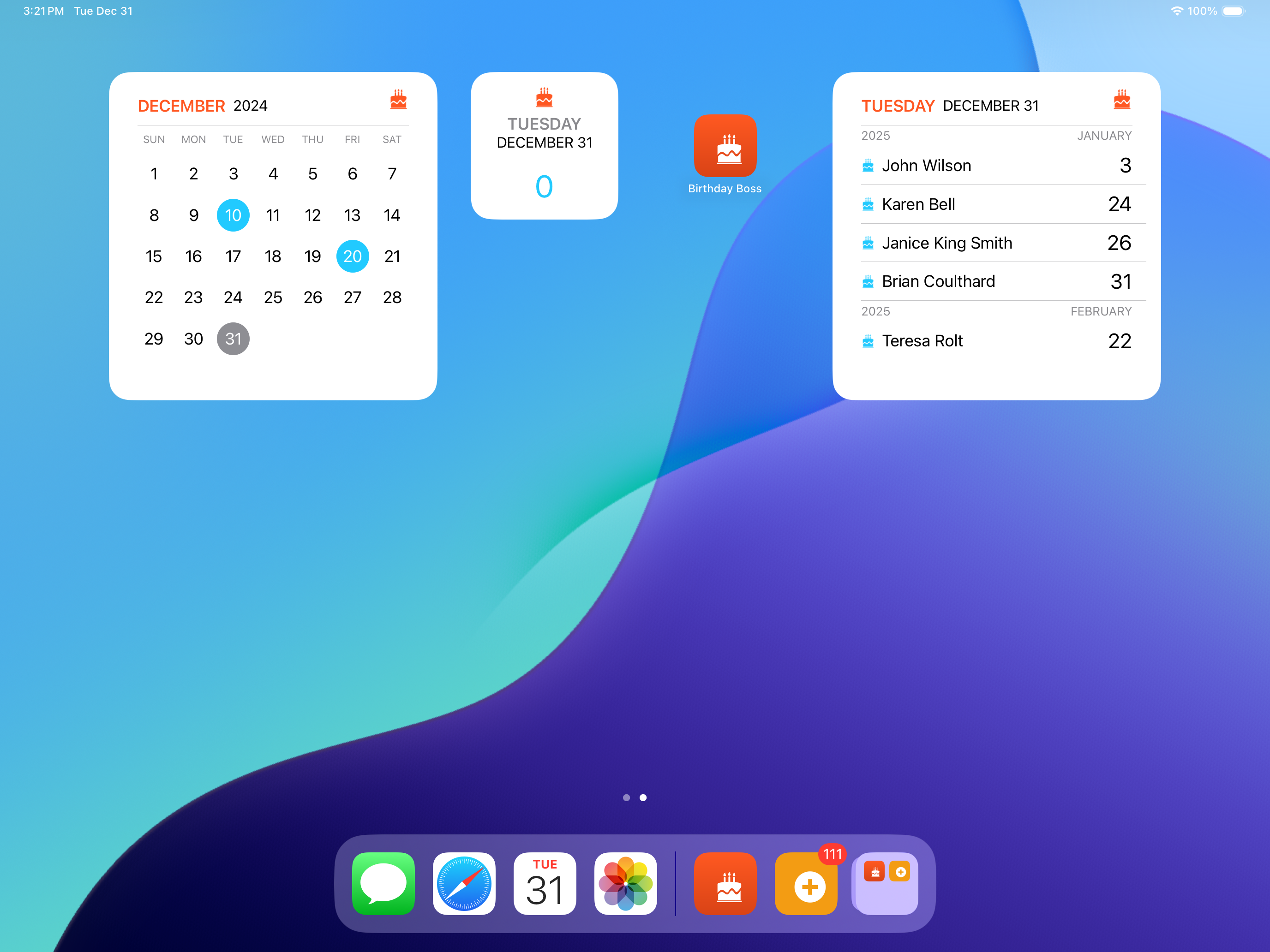1270x952 pixels.
Task: Open Teresa Rolt birthday entry
Action: click(x=1004, y=341)
